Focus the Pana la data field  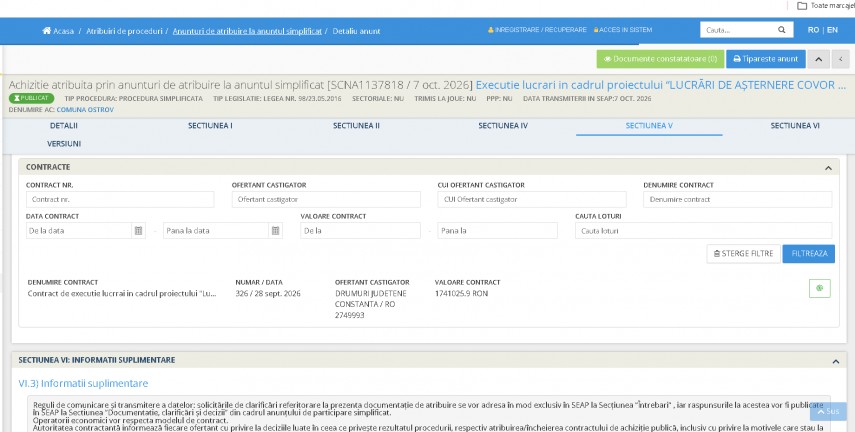pos(216,231)
